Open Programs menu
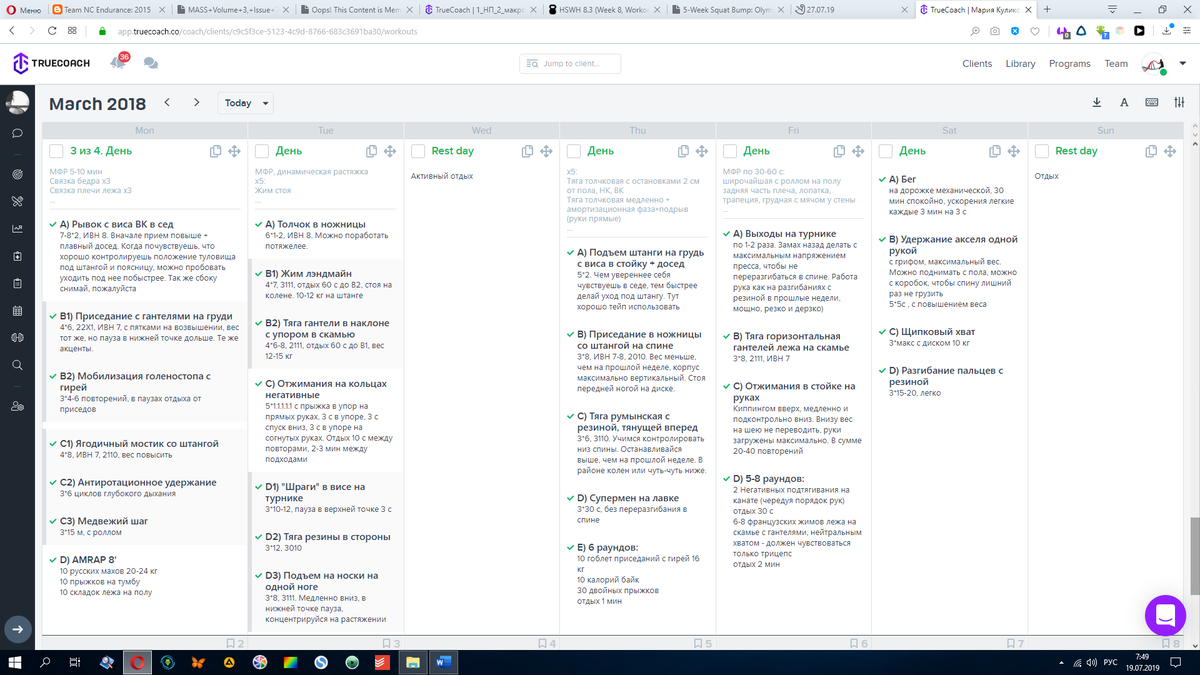 tap(1070, 64)
